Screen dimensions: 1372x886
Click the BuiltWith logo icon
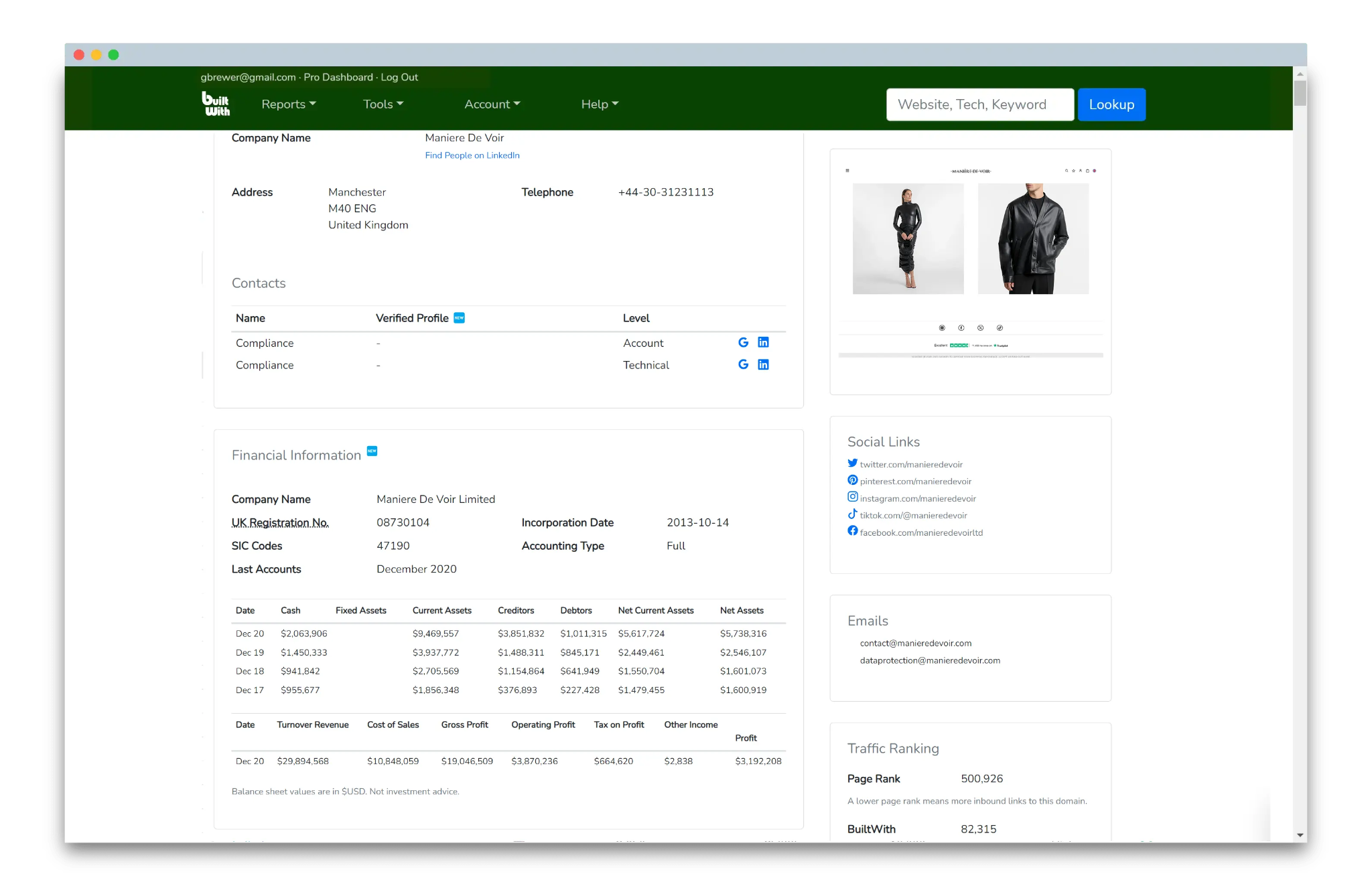(216, 104)
